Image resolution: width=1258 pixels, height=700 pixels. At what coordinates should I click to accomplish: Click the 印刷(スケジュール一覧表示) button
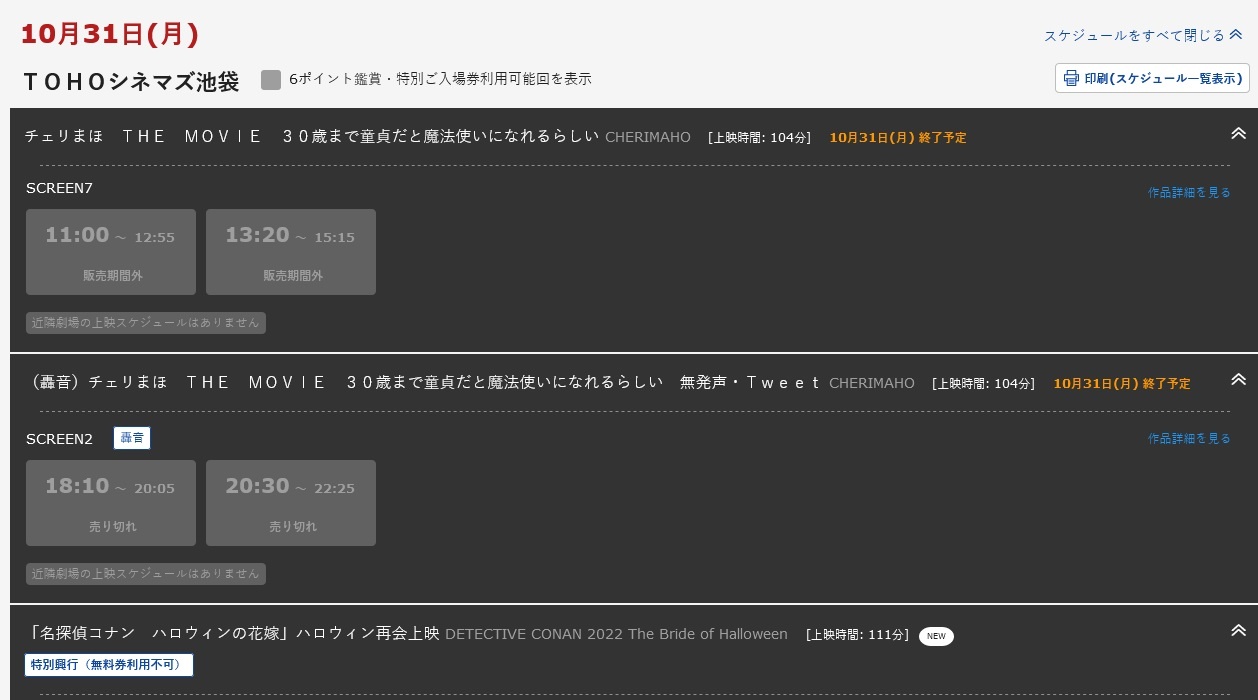pos(1152,78)
